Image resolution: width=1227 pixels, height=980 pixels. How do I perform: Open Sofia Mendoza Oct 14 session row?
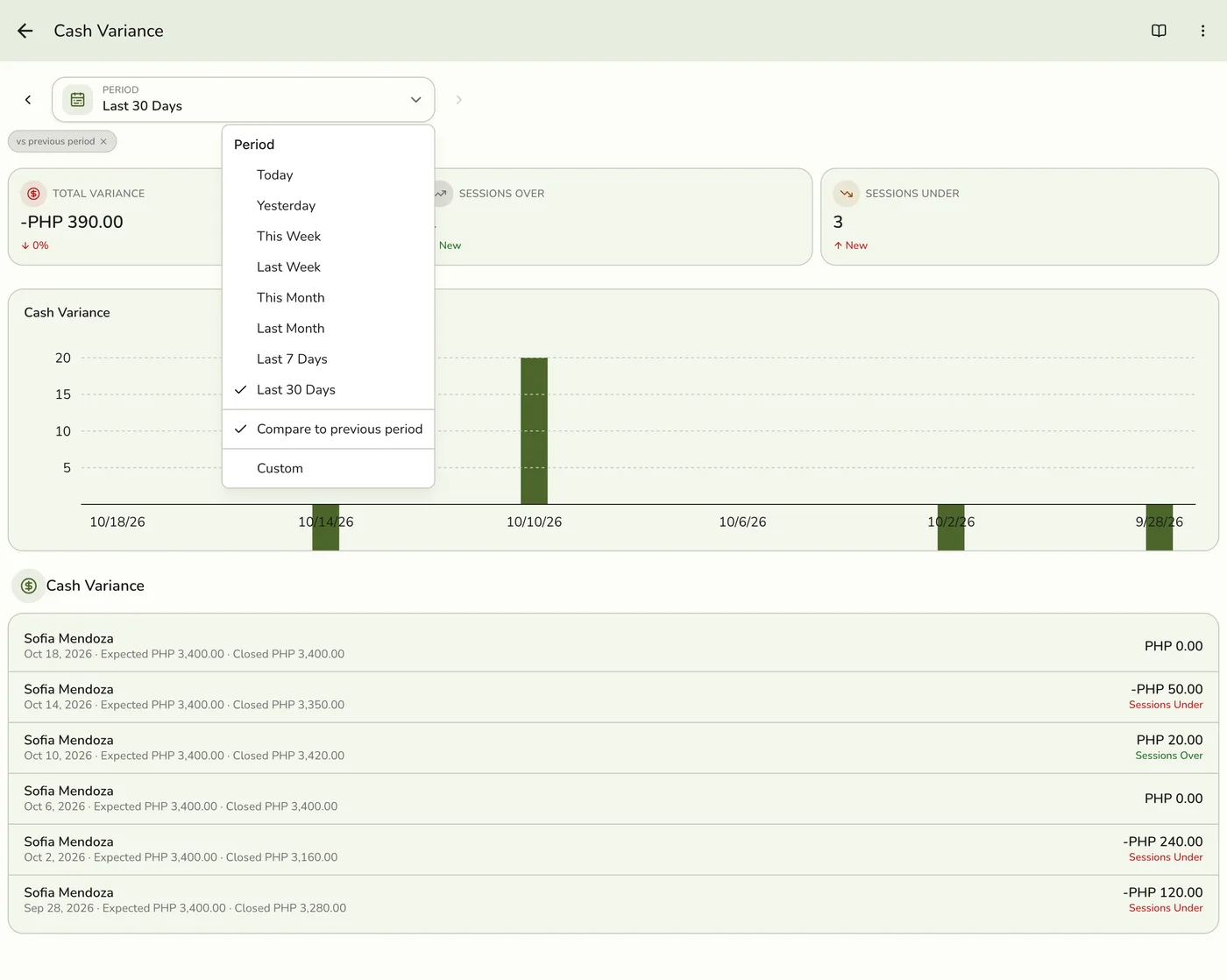coord(613,697)
